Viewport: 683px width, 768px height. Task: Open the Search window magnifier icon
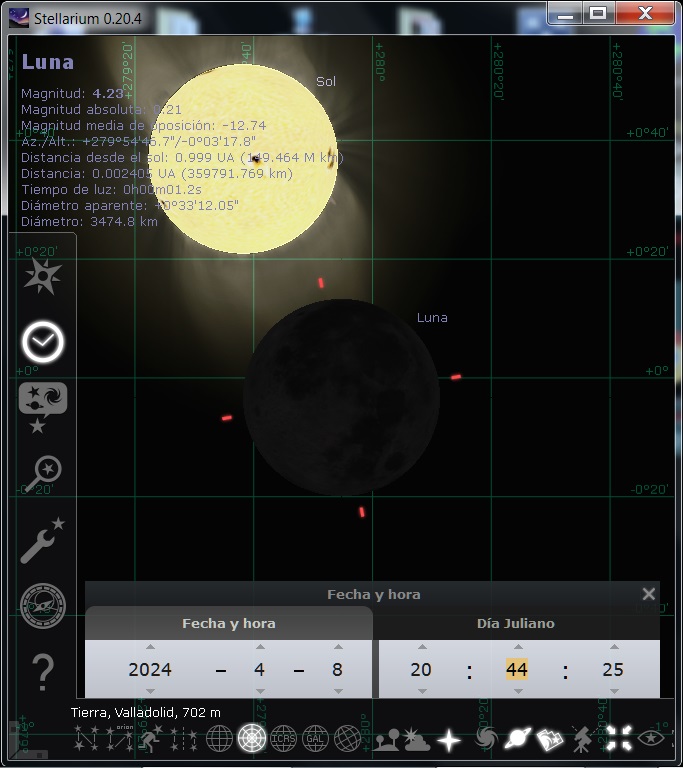tap(43, 474)
